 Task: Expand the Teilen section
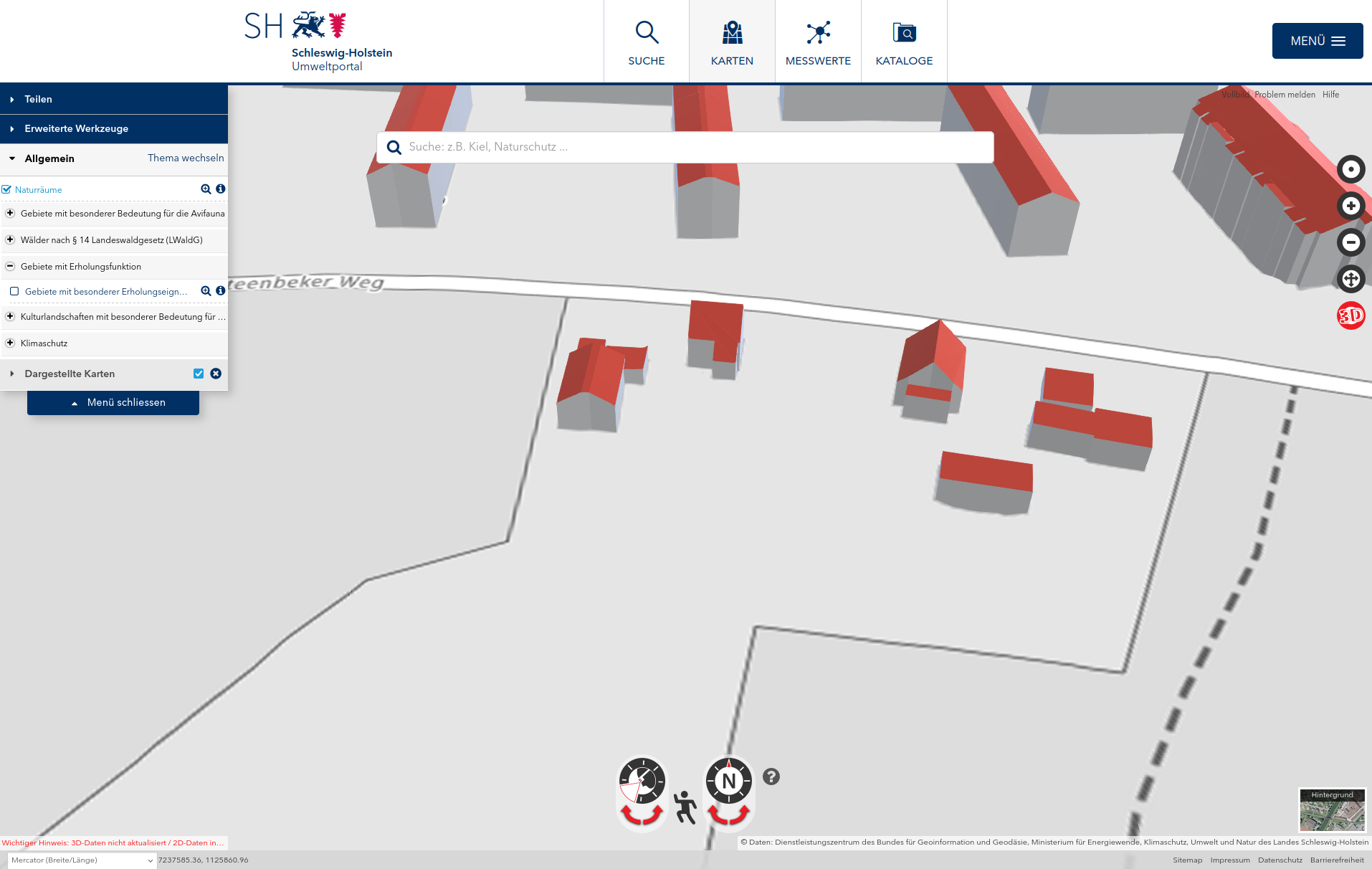[x=38, y=100]
